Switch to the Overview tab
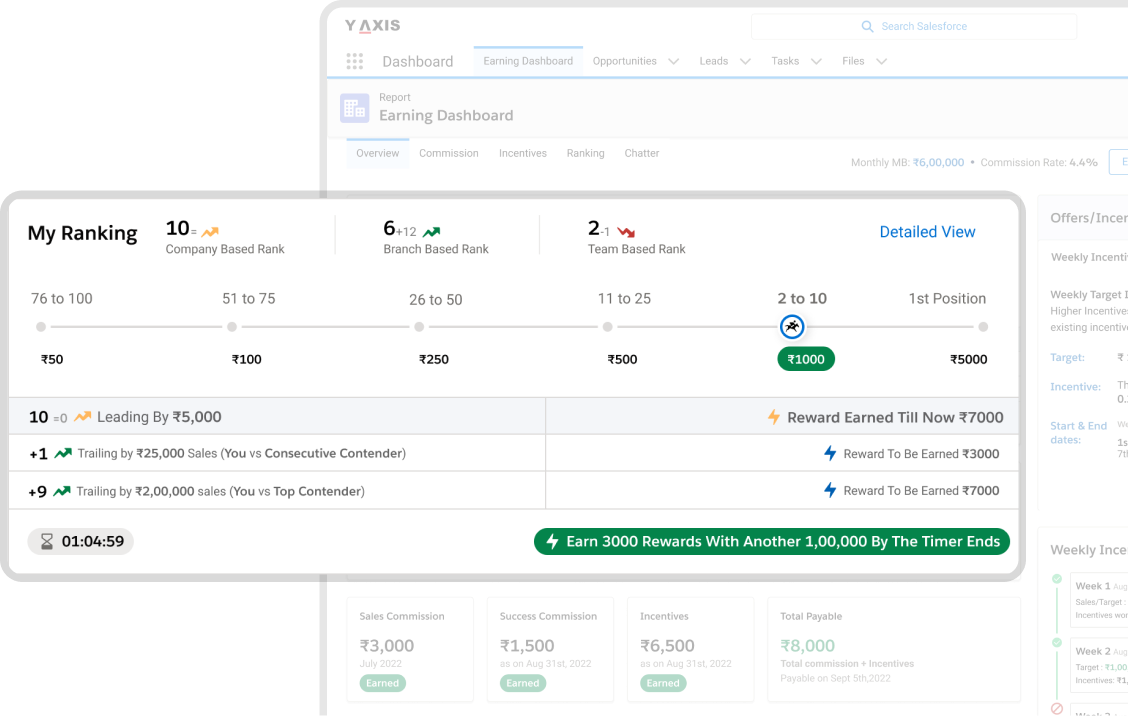The image size is (1129, 716). (x=377, y=153)
